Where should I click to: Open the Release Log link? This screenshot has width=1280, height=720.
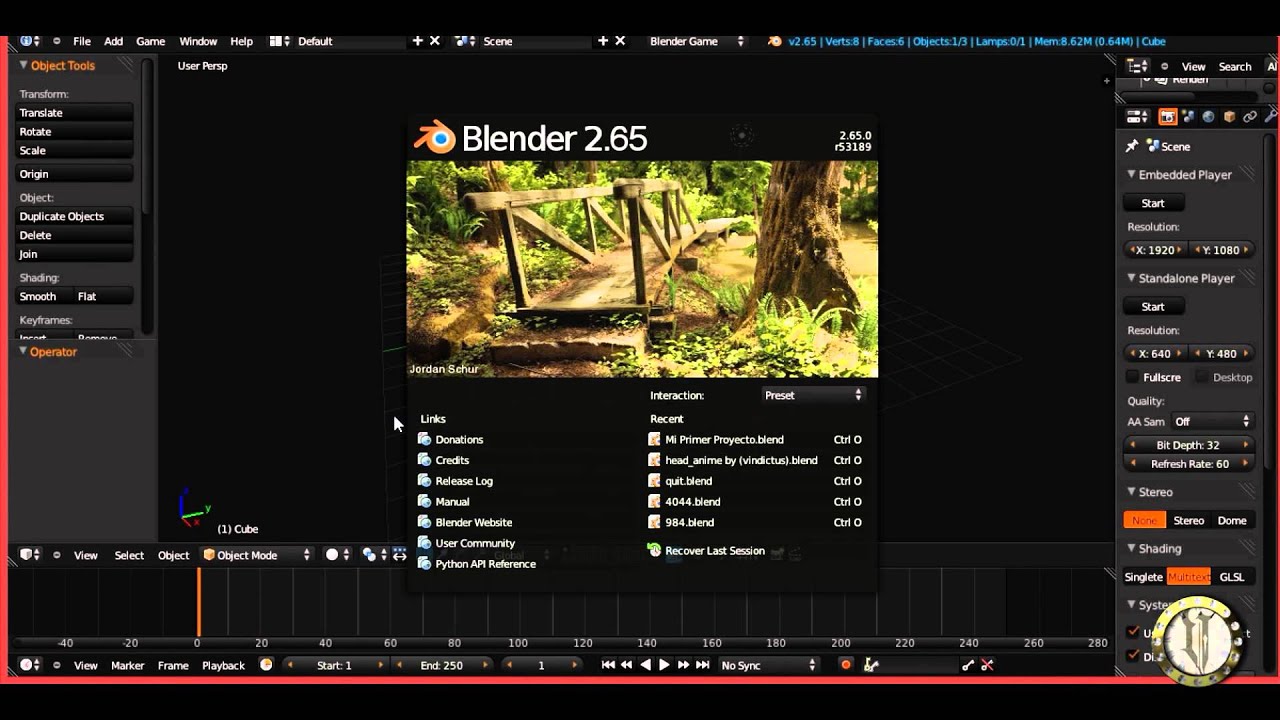(464, 481)
